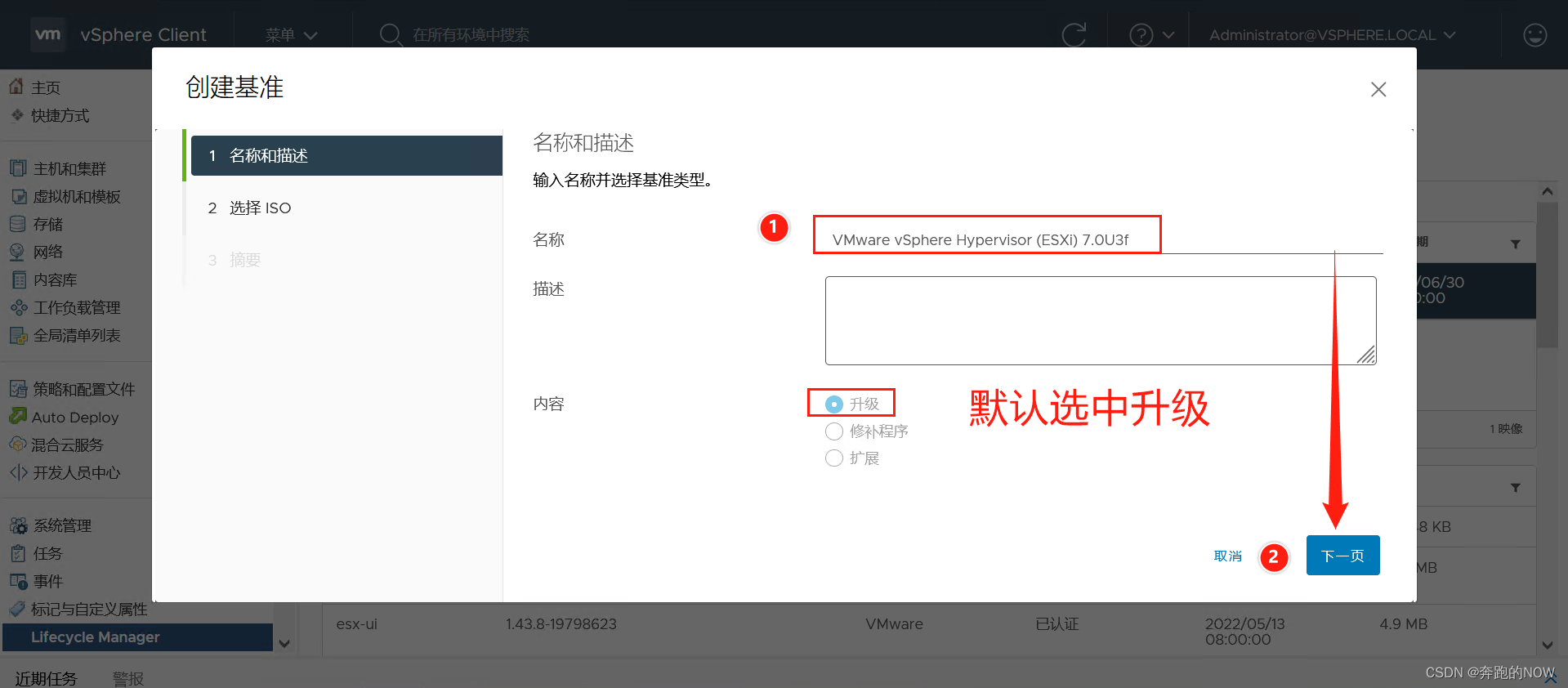Click the 4.9 MB size cell
Image resolution: width=1568 pixels, height=688 pixels.
pos(1403,624)
